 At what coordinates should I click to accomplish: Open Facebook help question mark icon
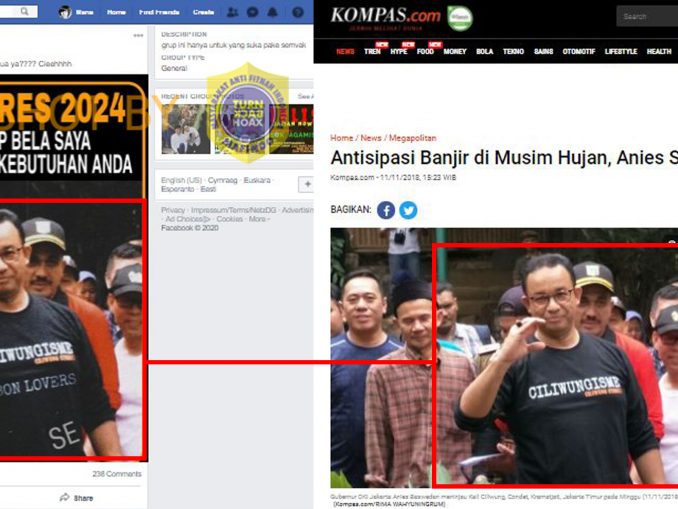point(297,12)
